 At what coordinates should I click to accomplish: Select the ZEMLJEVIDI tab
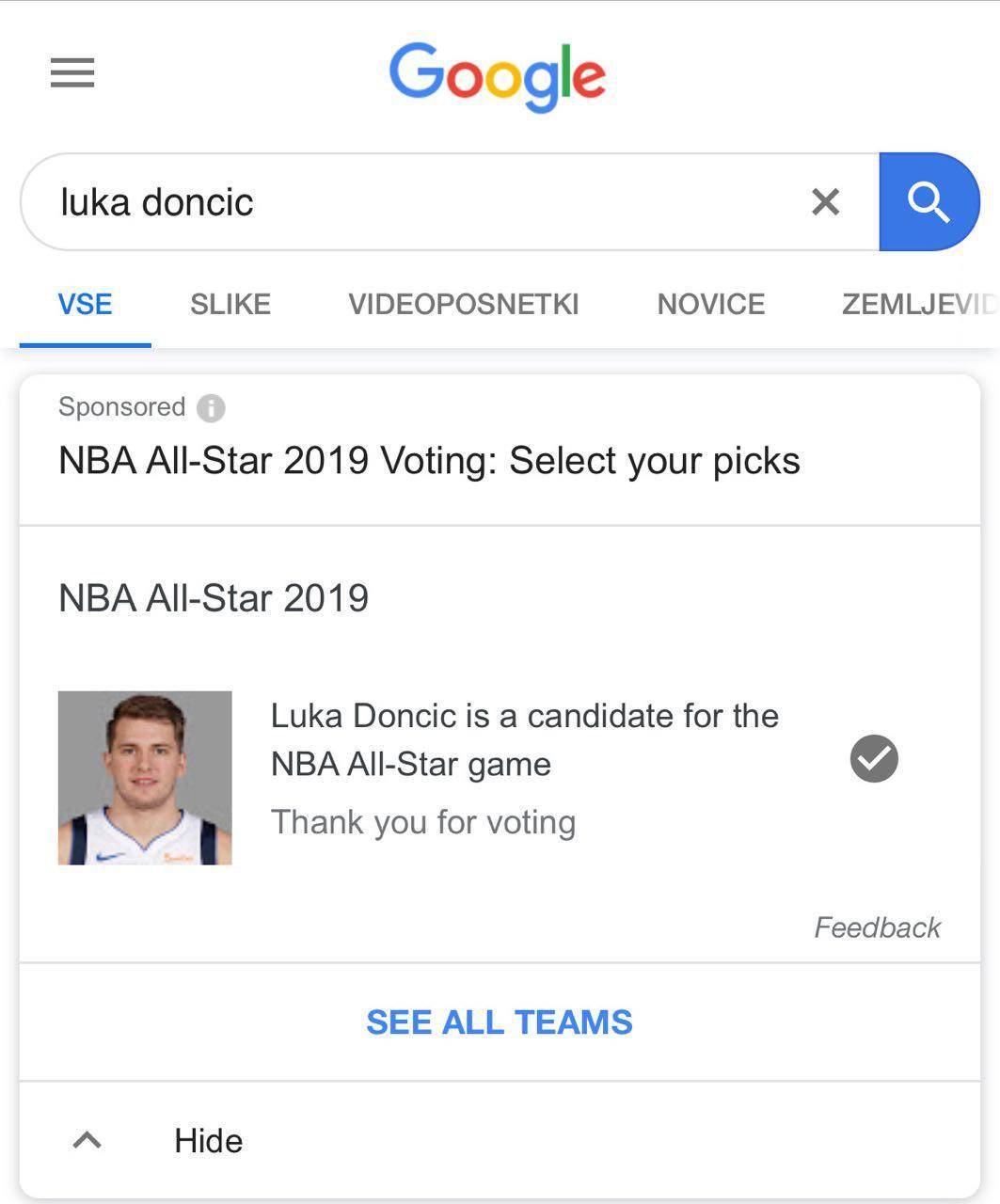[x=917, y=304]
